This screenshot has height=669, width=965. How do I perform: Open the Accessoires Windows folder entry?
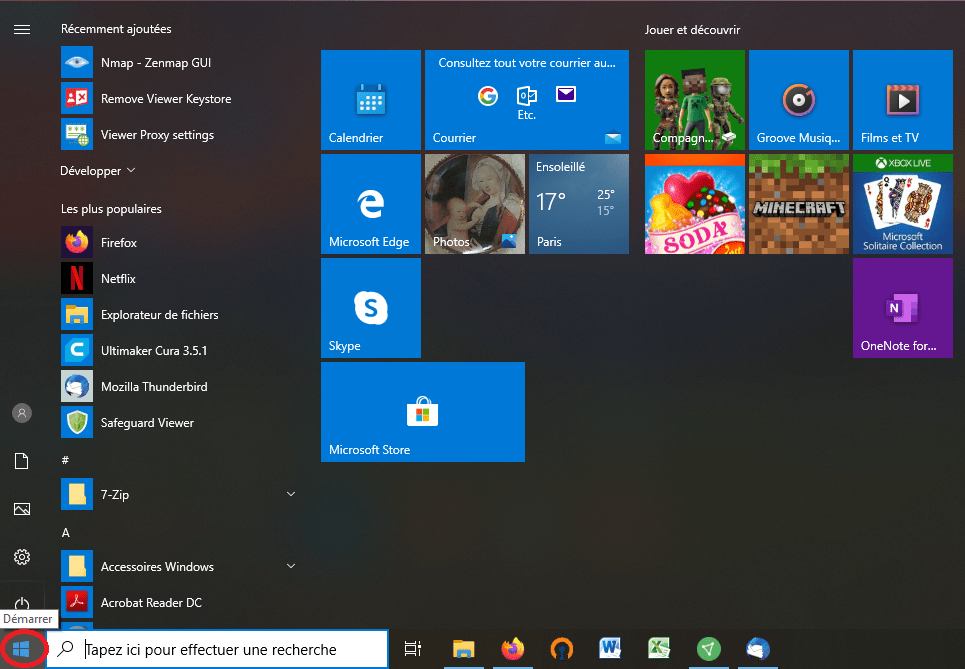coord(178,567)
